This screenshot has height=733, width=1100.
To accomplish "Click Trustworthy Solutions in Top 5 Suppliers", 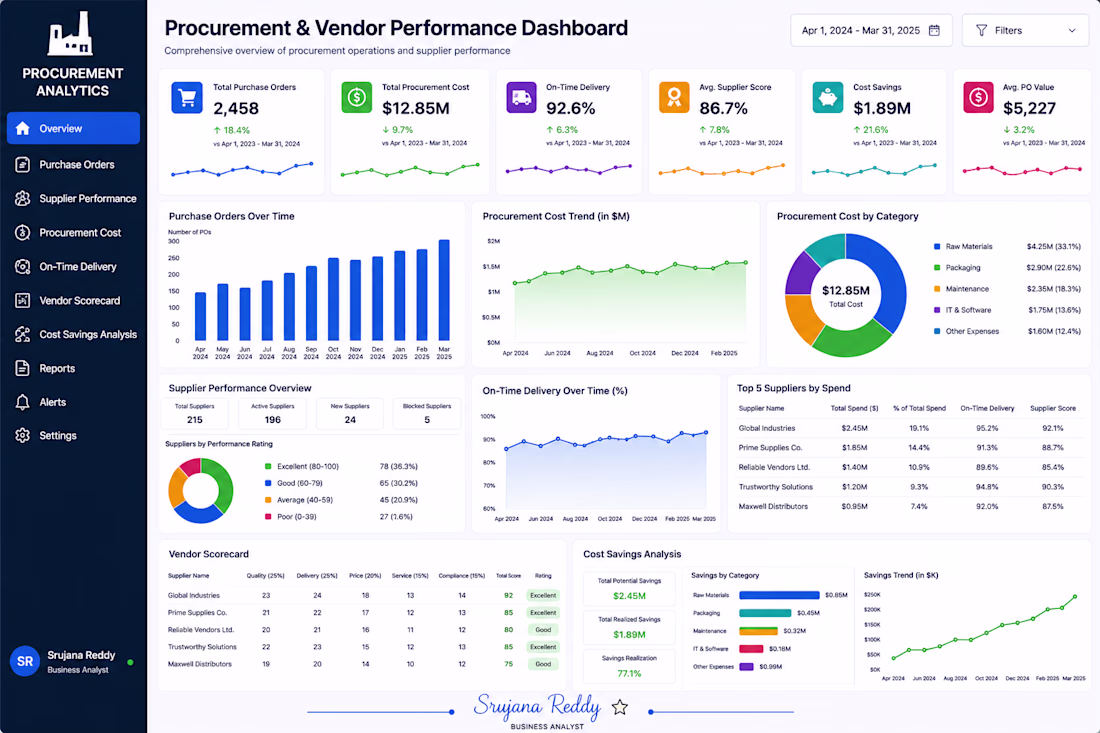I will 775,487.
